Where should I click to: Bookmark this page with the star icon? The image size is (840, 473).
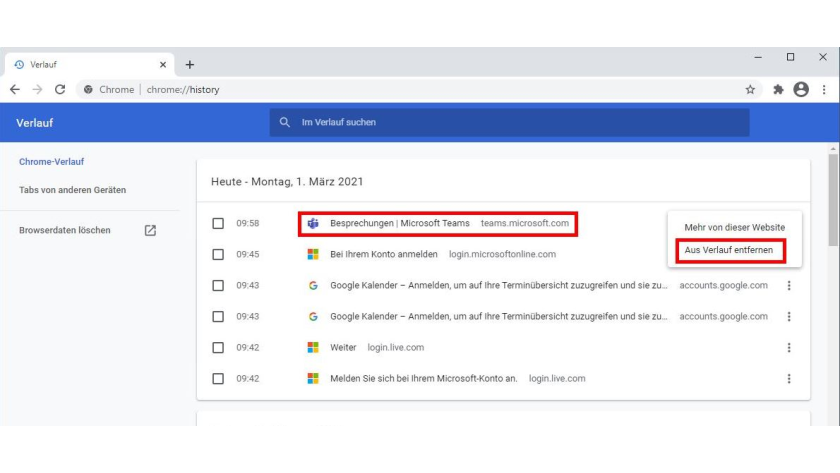coord(750,89)
